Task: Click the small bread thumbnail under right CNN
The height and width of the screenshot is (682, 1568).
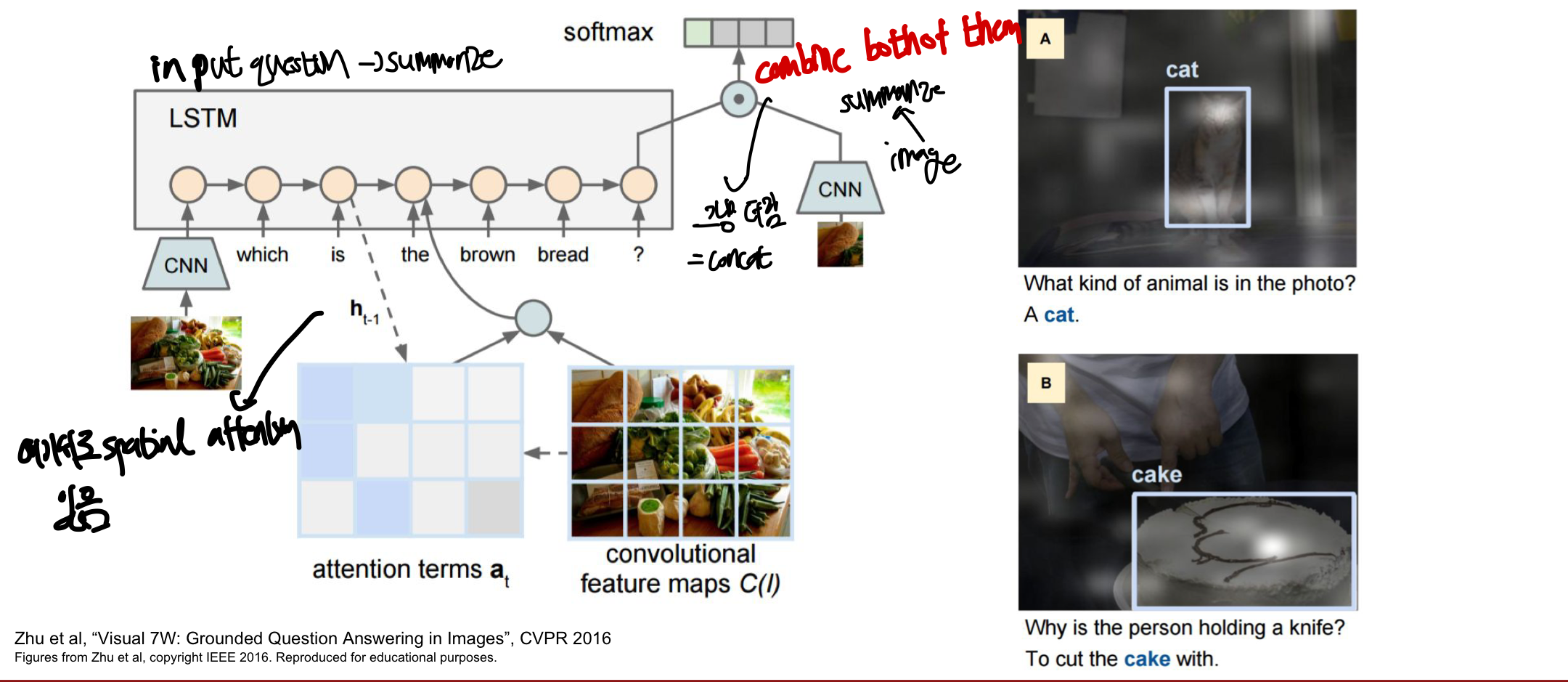Action: (840, 244)
